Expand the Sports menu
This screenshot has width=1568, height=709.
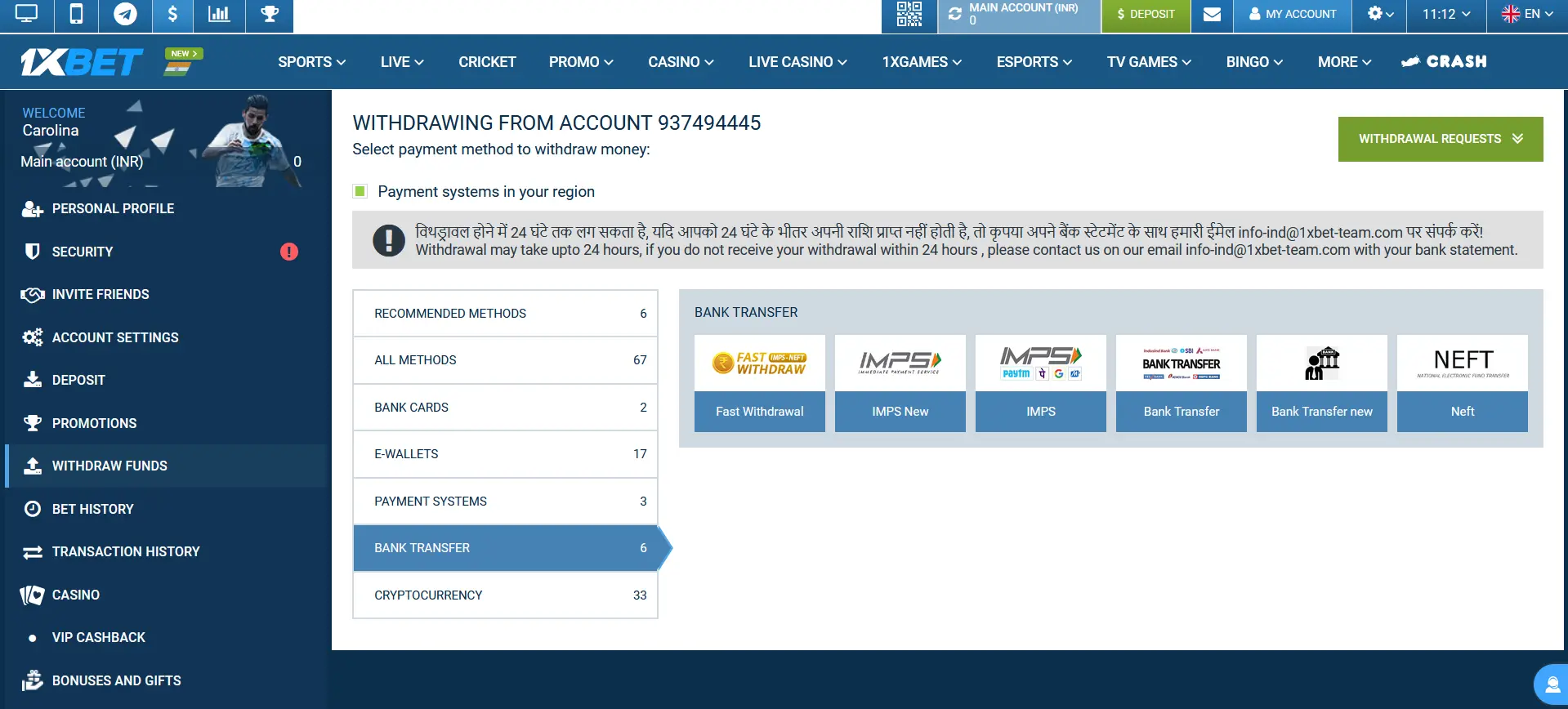click(x=311, y=62)
